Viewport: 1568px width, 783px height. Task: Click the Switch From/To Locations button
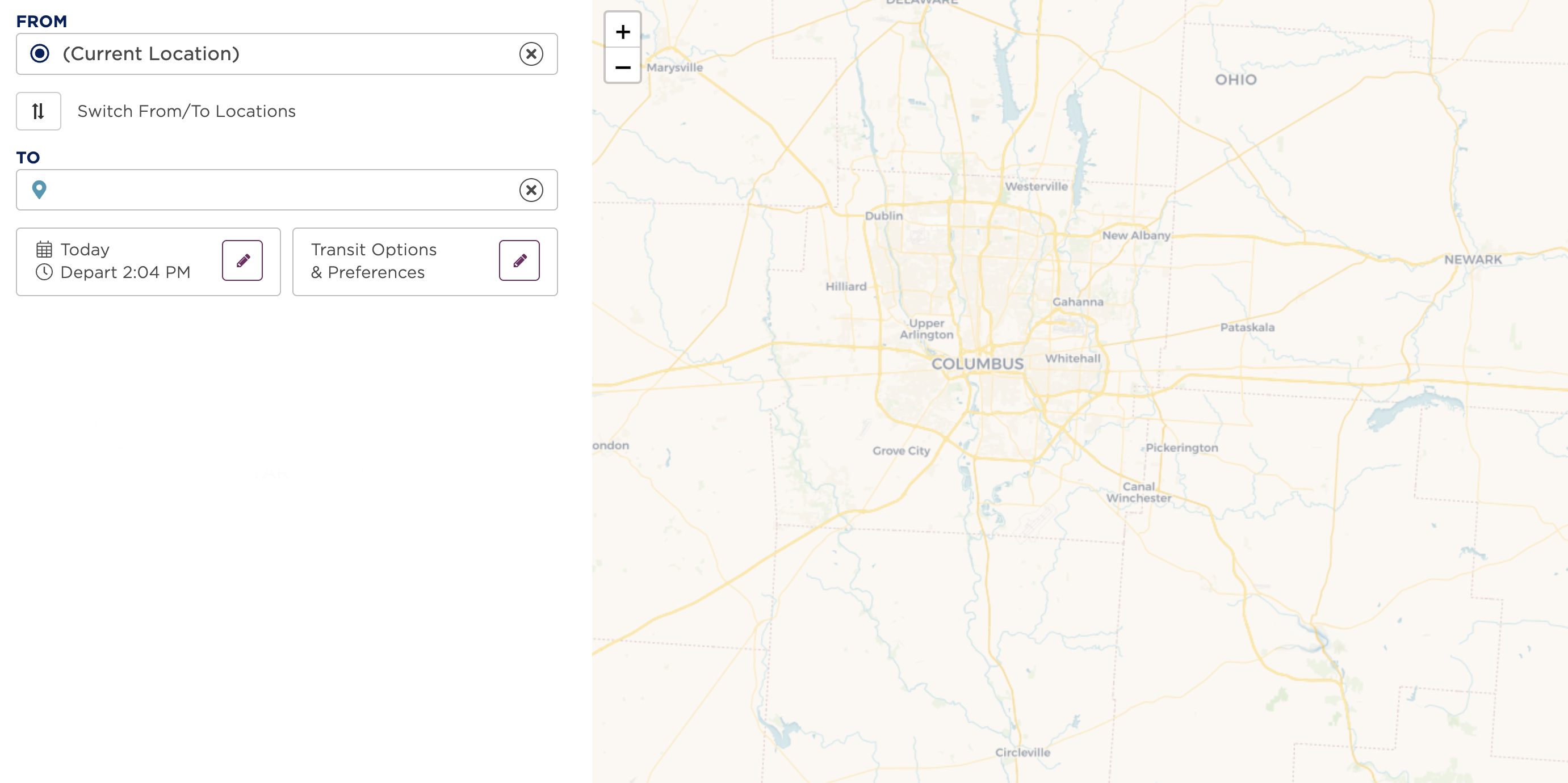[38, 111]
